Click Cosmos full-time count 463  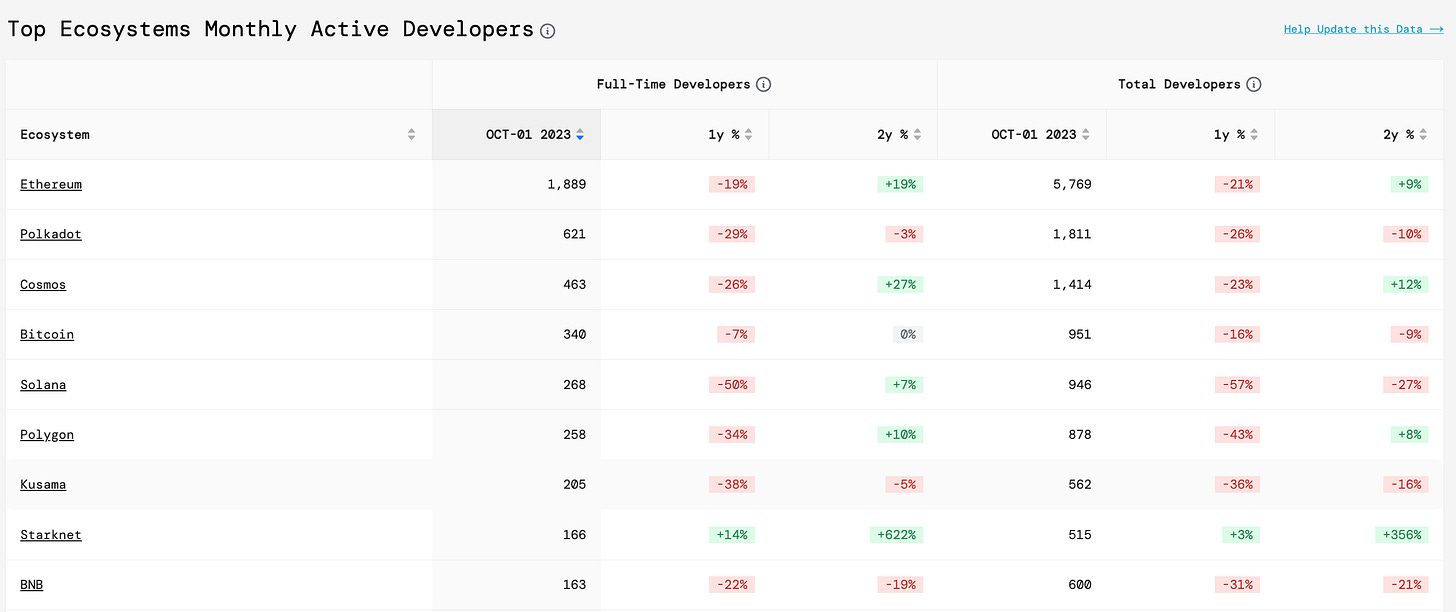click(574, 285)
